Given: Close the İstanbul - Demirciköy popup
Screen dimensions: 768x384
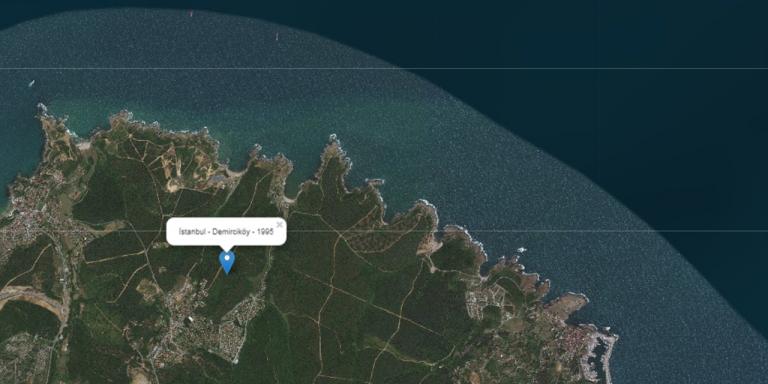Looking at the screenshot, I should tap(280, 225).
